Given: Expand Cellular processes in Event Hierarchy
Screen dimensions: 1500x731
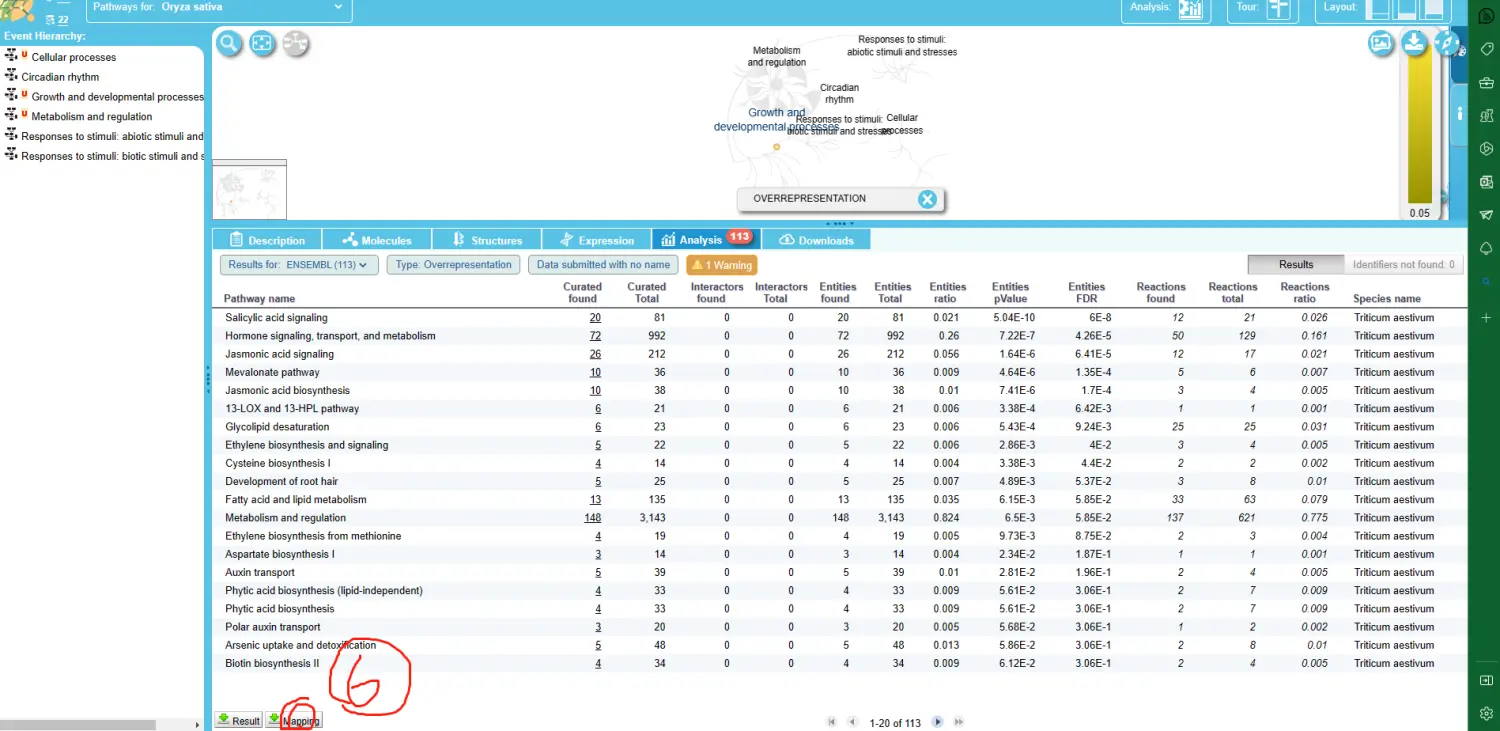Looking at the screenshot, I should tap(12, 57).
